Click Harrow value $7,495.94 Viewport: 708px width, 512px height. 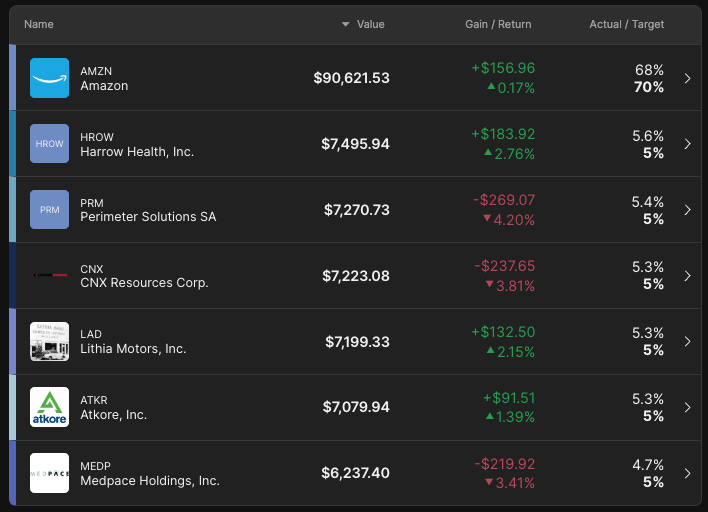(355, 144)
